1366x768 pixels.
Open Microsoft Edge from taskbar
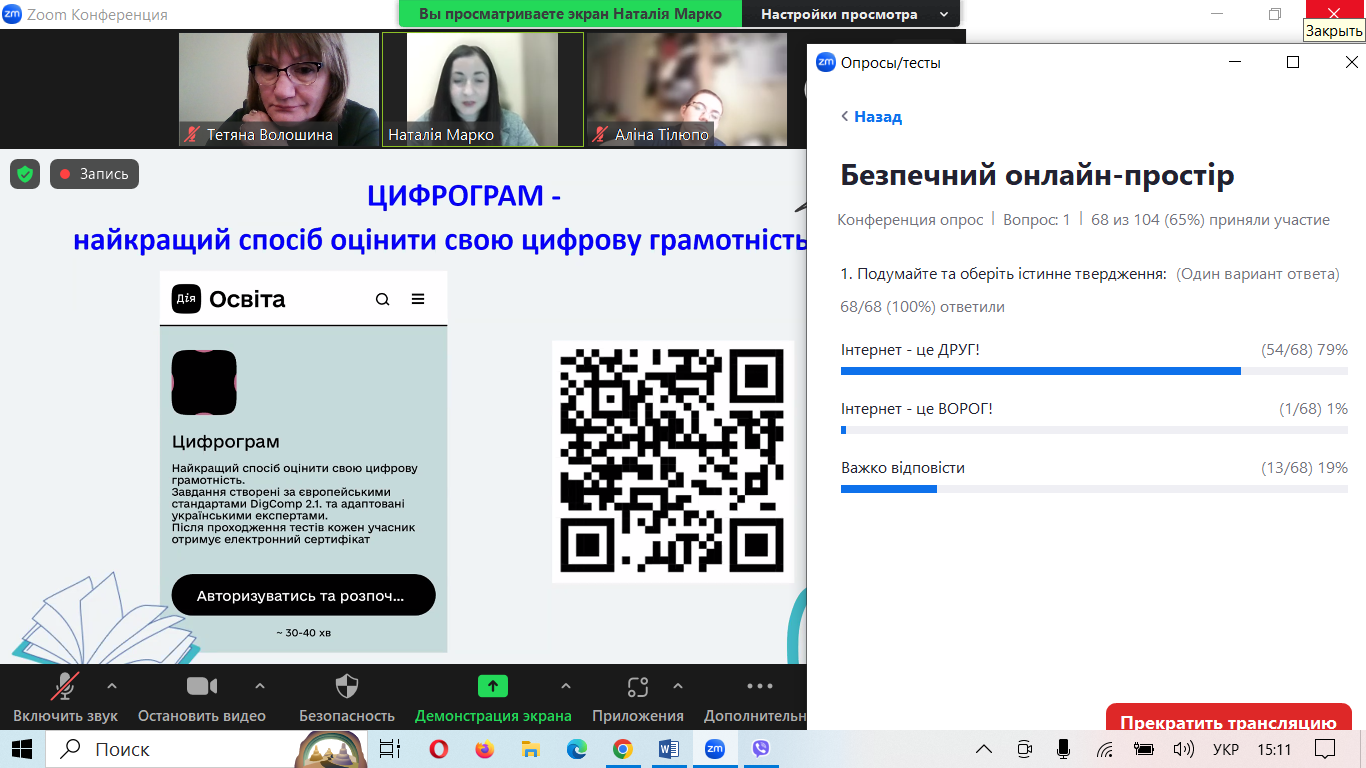click(577, 749)
